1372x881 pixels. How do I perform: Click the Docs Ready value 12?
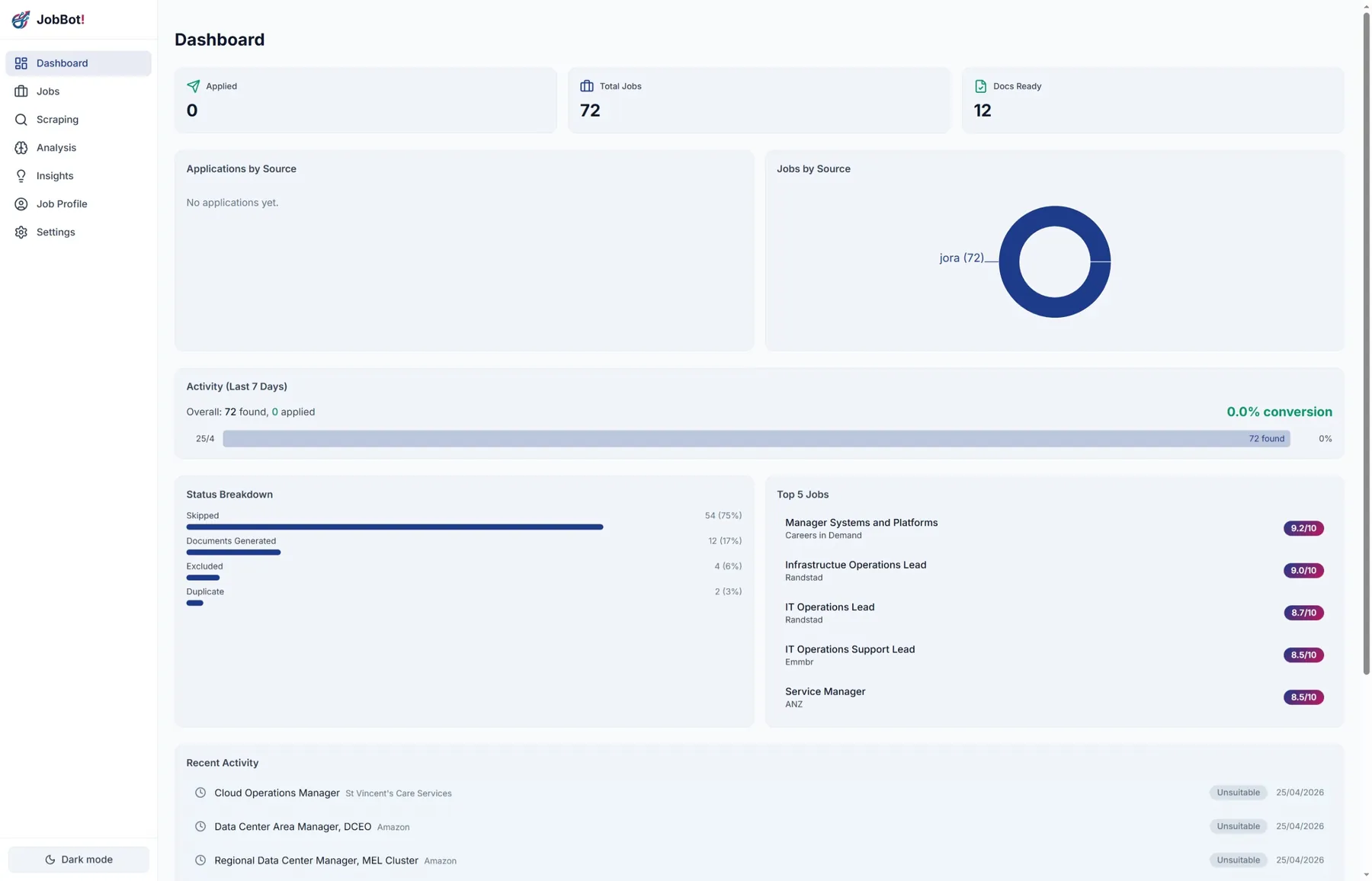[x=983, y=111]
